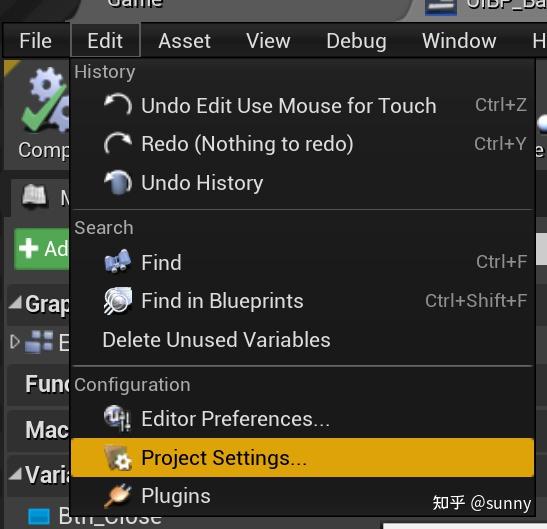Click the Compile toolbar icon
Image resolution: width=547 pixels, height=529 pixels.
(x=44, y=101)
